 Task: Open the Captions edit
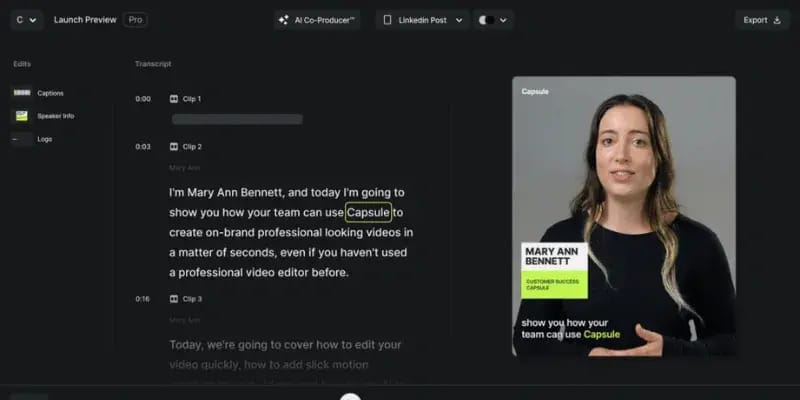[x=38, y=93]
